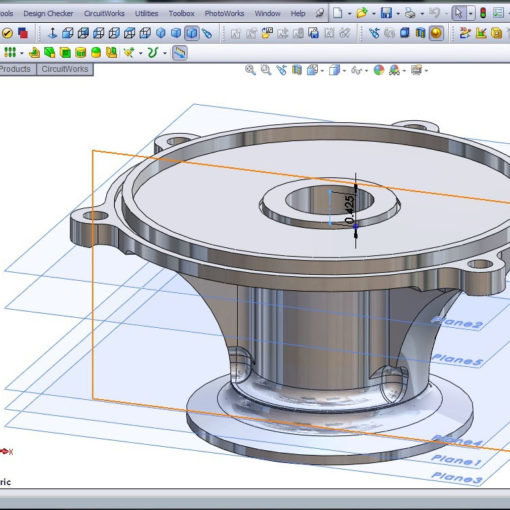Expand the Reference Geometry dropdown arrow
The width and height of the screenshot is (510, 510).
(141, 53)
